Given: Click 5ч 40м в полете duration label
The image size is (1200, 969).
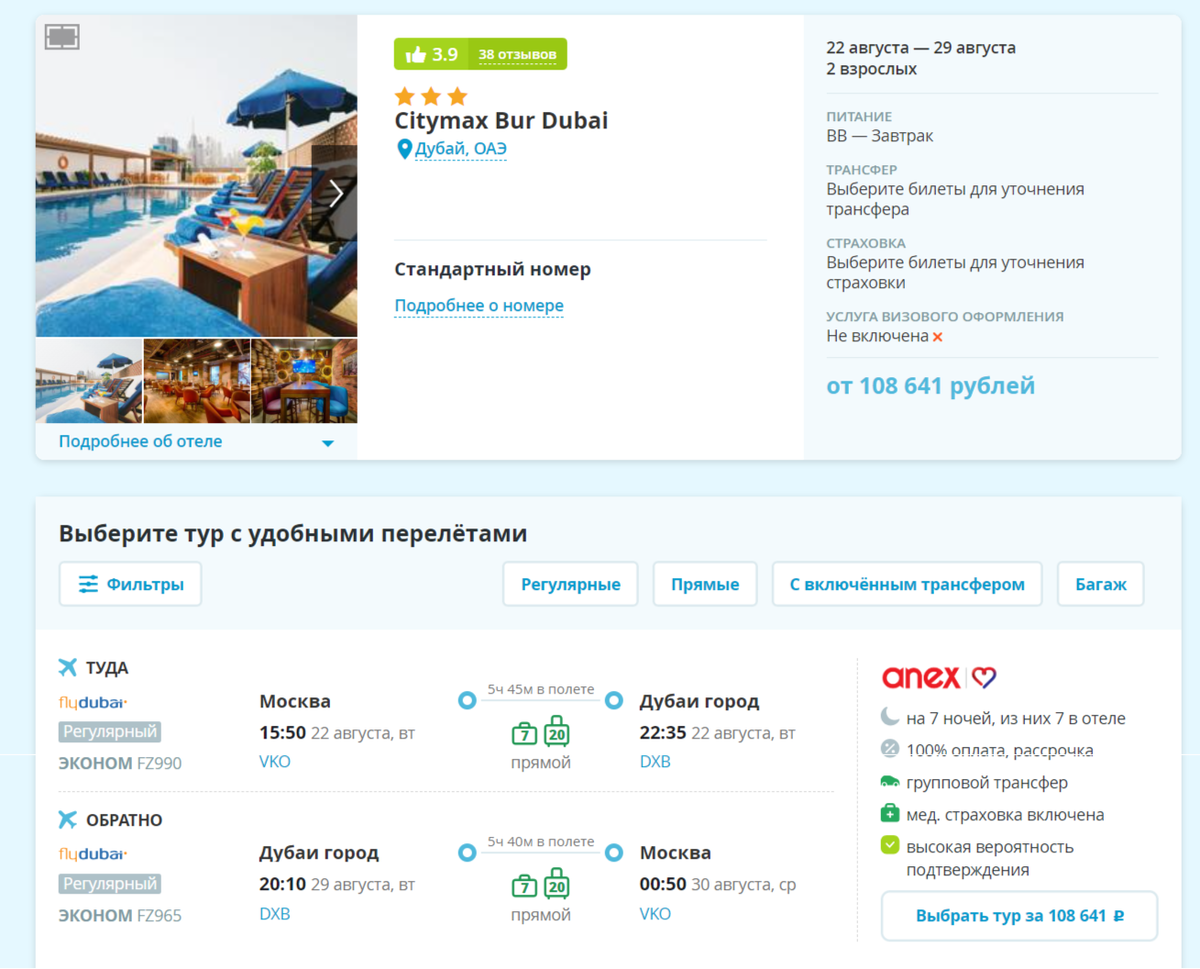Looking at the screenshot, I should click(x=540, y=841).
